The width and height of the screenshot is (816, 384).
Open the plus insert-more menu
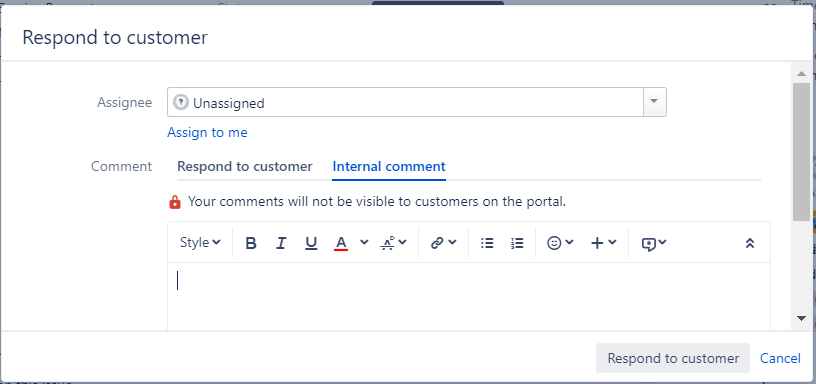coord(604,243)
